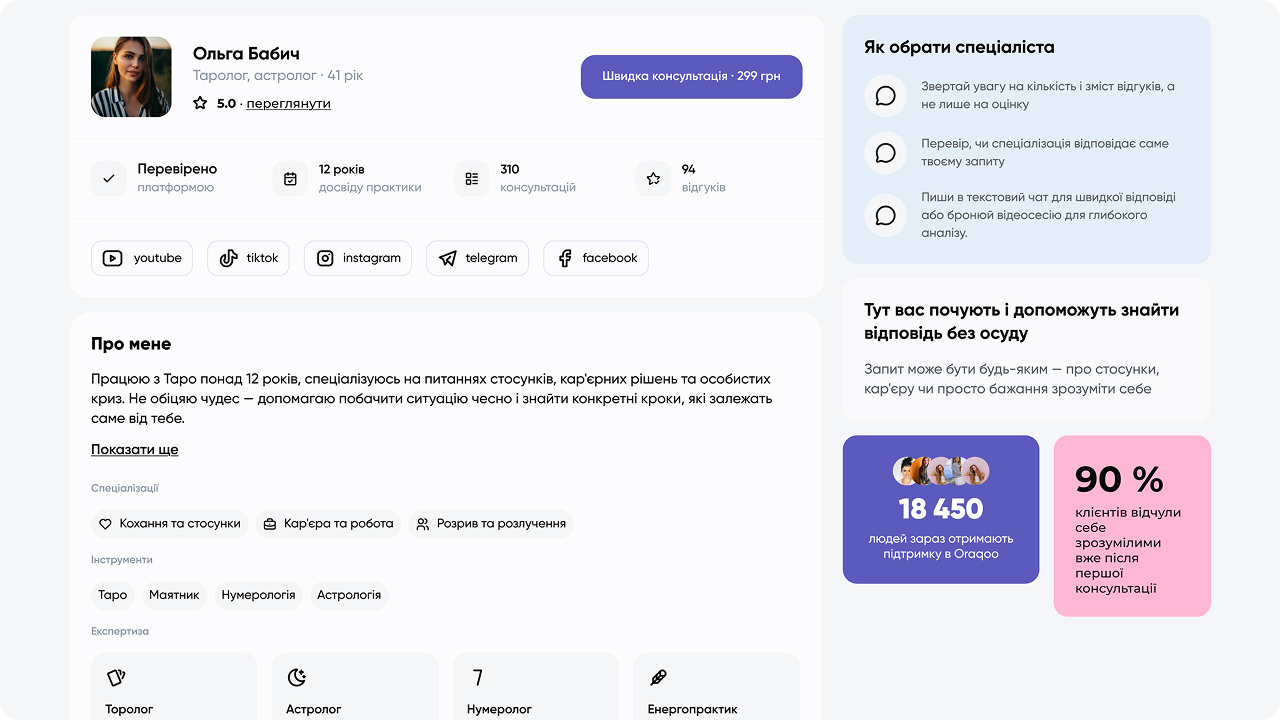The image size is (1280, 720).
Task: Click the 'Як обрати спеціаліста' heading
Action: coord(959,47)
